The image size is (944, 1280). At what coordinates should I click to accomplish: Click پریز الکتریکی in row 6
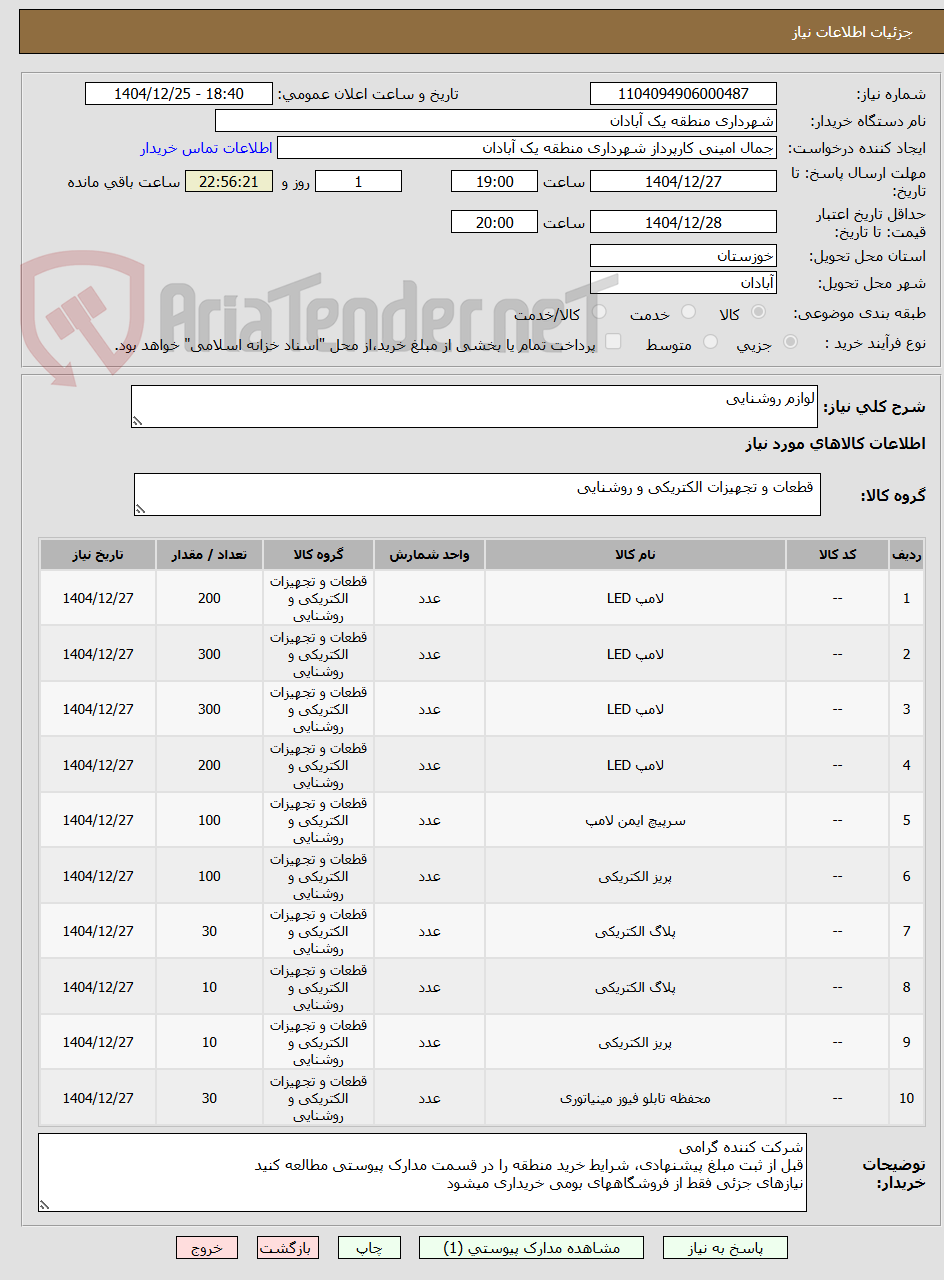point(635,876)
